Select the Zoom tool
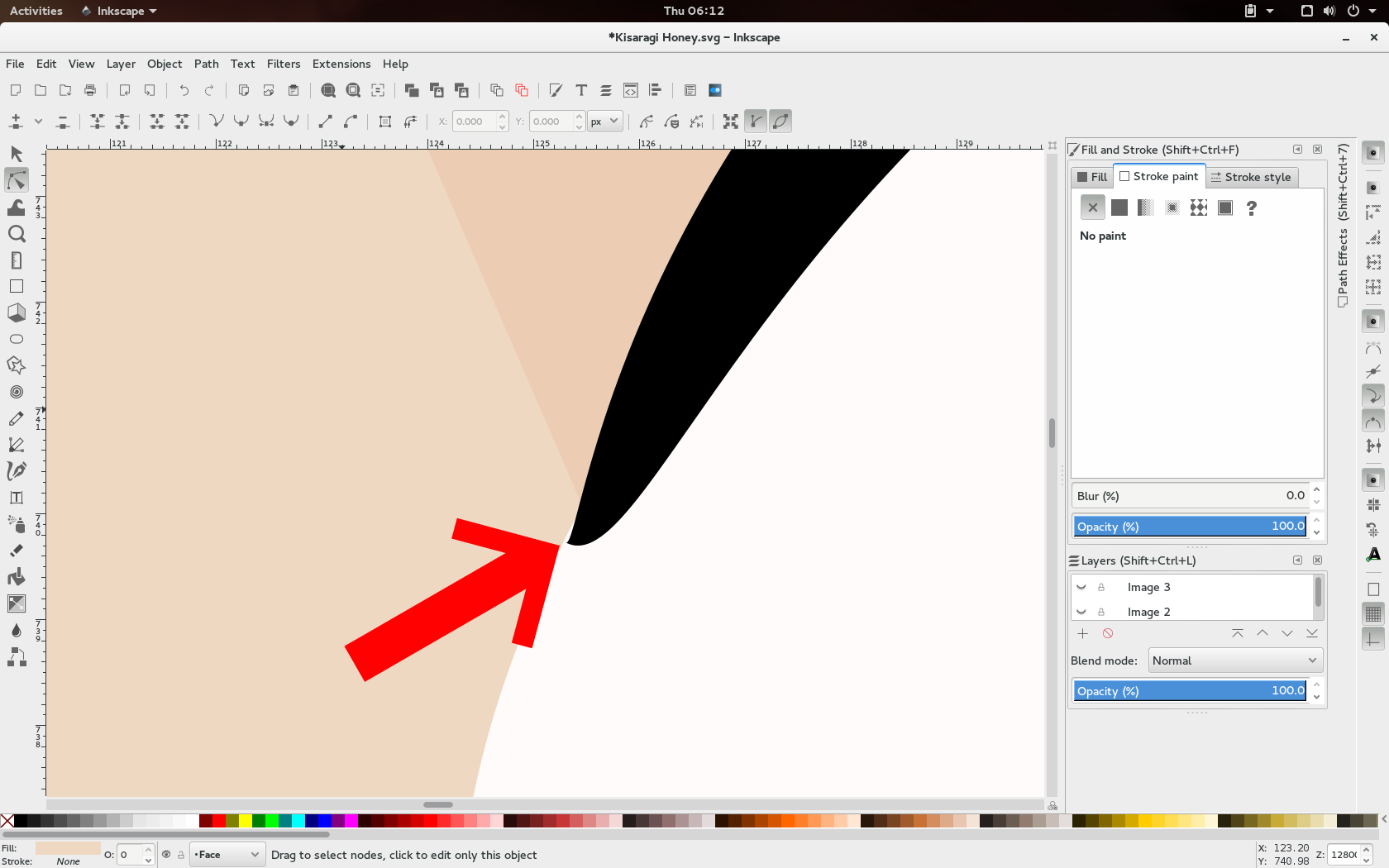The width and height of the screenshot is (1389, 868). click(16, 234)
